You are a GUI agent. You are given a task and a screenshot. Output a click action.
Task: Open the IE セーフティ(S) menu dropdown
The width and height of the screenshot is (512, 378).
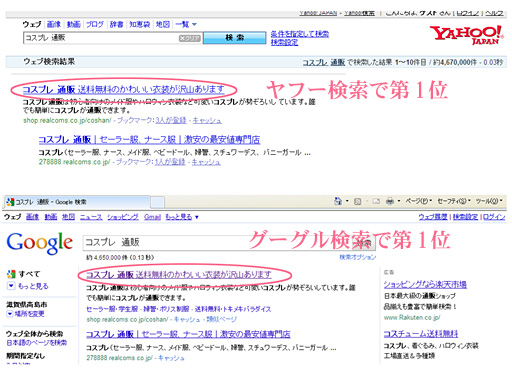click(454, 201)
